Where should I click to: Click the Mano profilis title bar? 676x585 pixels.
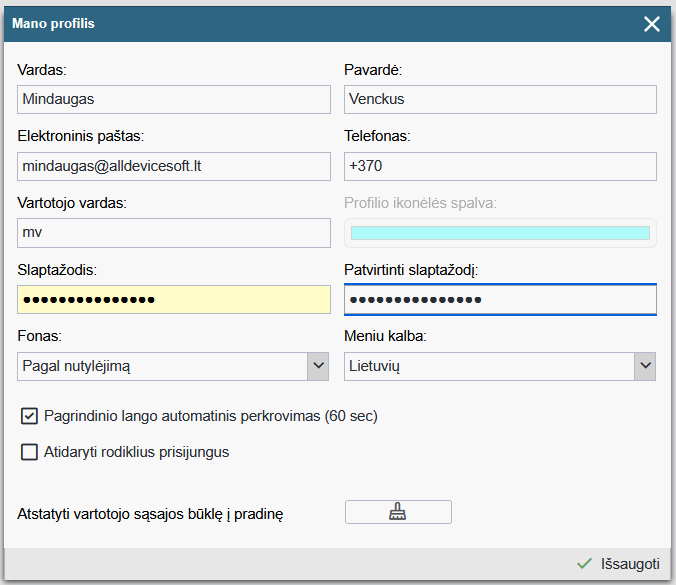[x=338, y=24]
